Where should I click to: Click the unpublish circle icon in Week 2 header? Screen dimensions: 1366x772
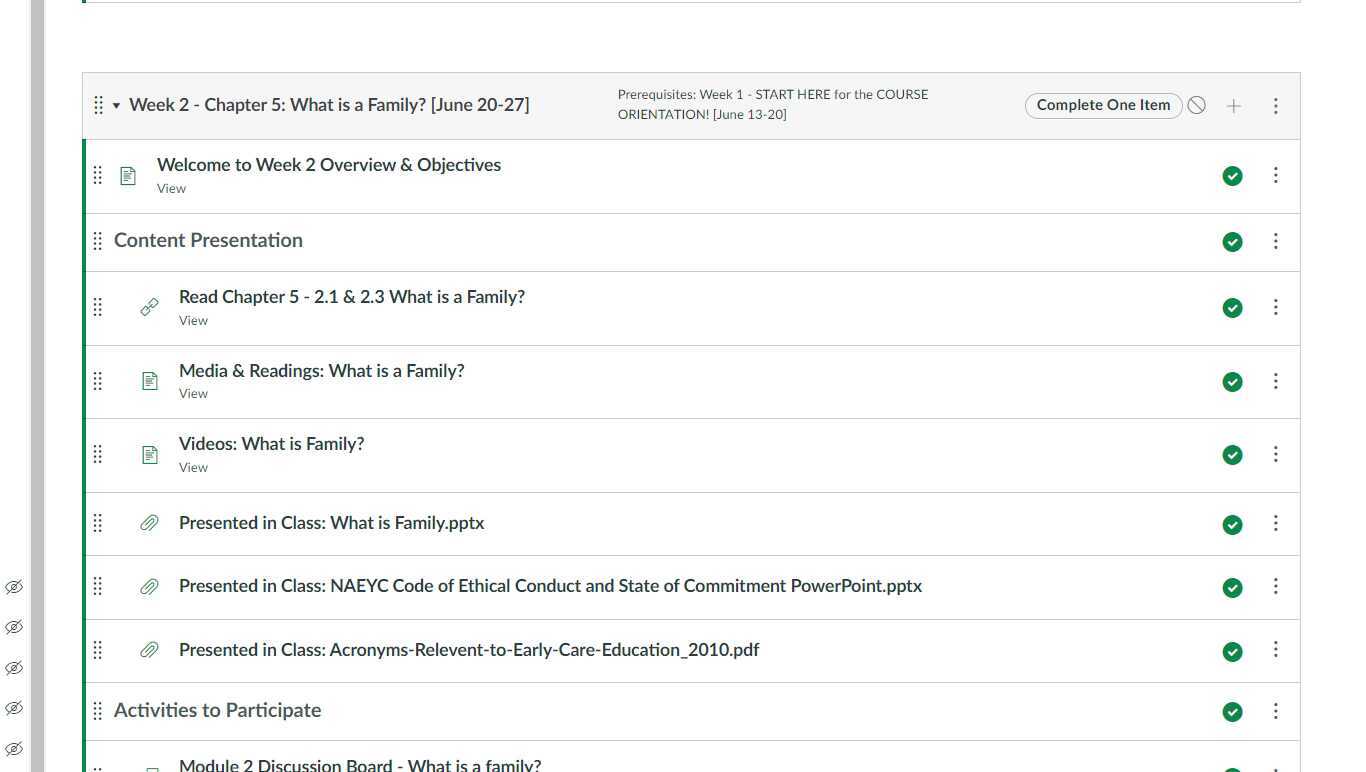[1197, 105]
